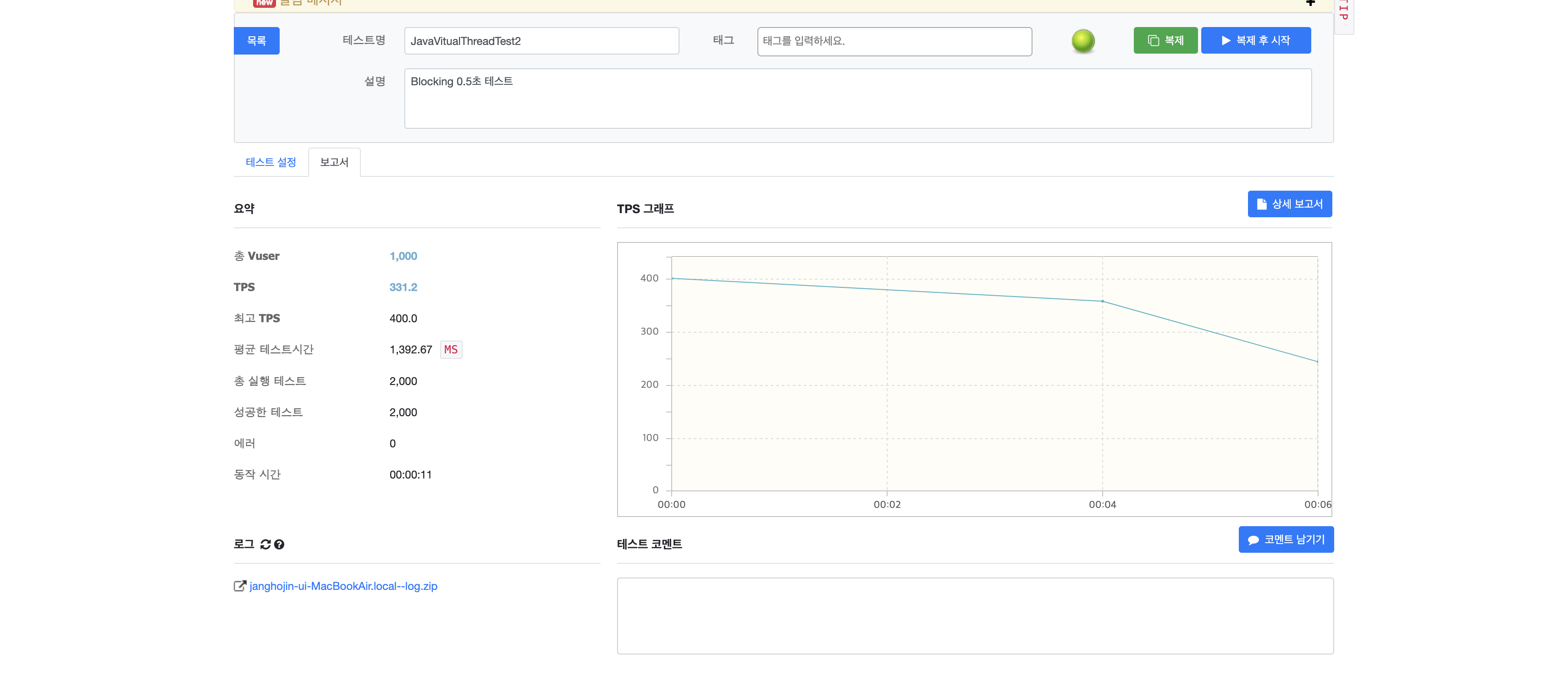Viewport: 1568px width, 693px height.
Task: Click the green 복제 button
Action: pyautogui.click(x=1165, y=41)
